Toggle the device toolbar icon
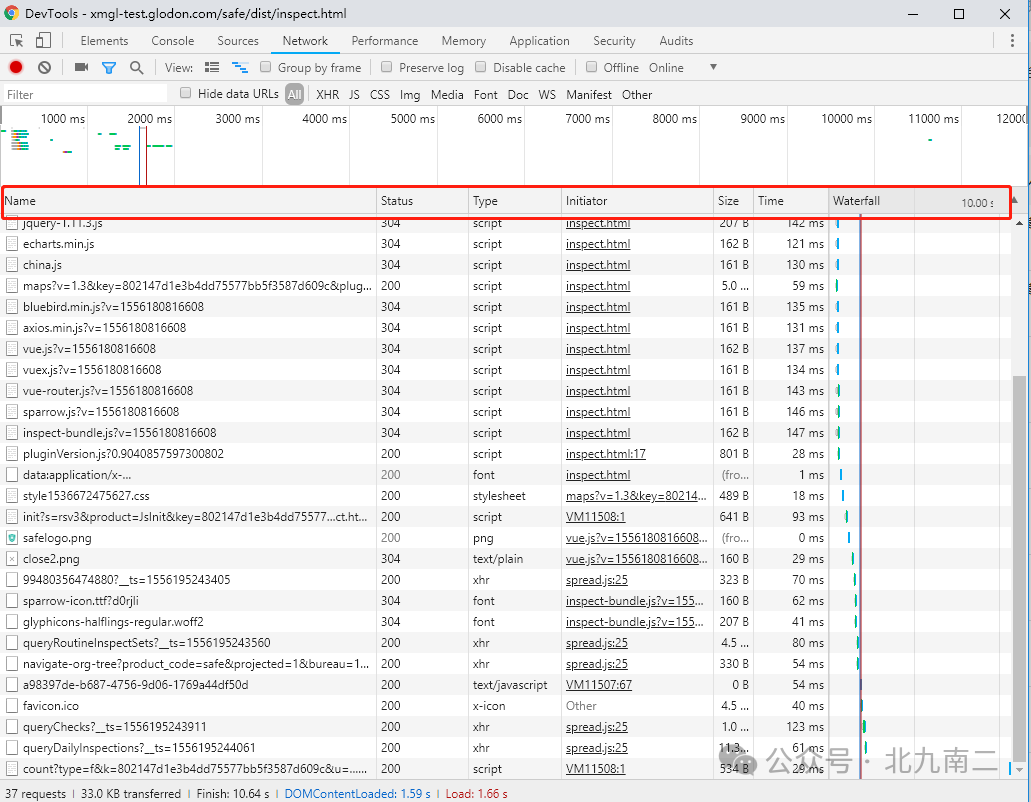Screen dimensions: 1031x802 pos(43,41)
